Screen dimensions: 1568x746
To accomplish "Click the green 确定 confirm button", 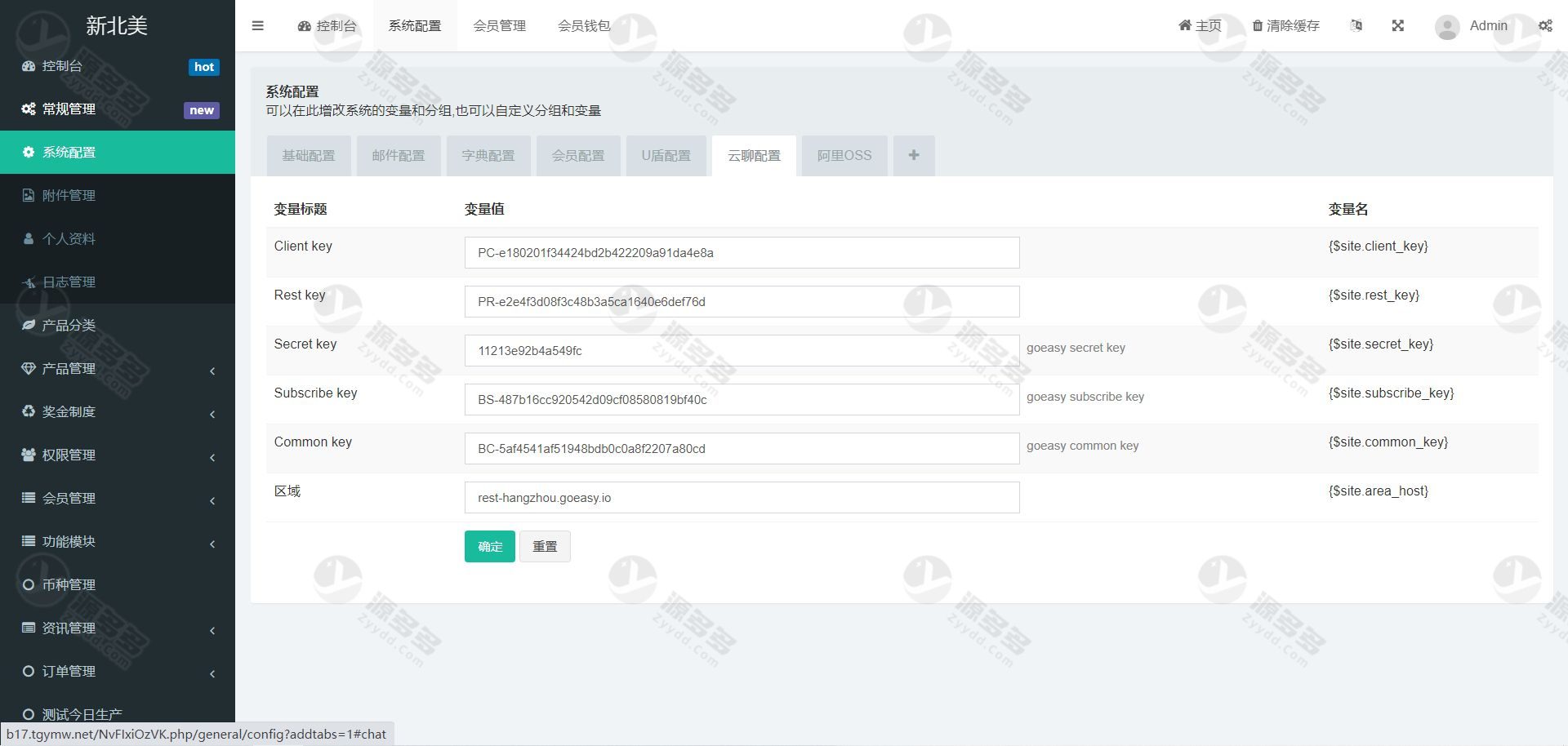I will [x=489, y=546].
